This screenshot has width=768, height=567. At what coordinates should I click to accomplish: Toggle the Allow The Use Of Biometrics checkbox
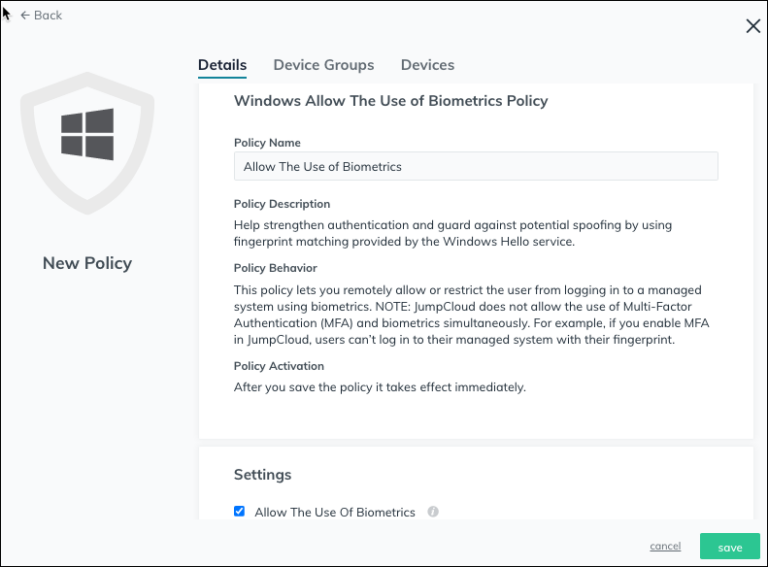(x=239, y=511)
